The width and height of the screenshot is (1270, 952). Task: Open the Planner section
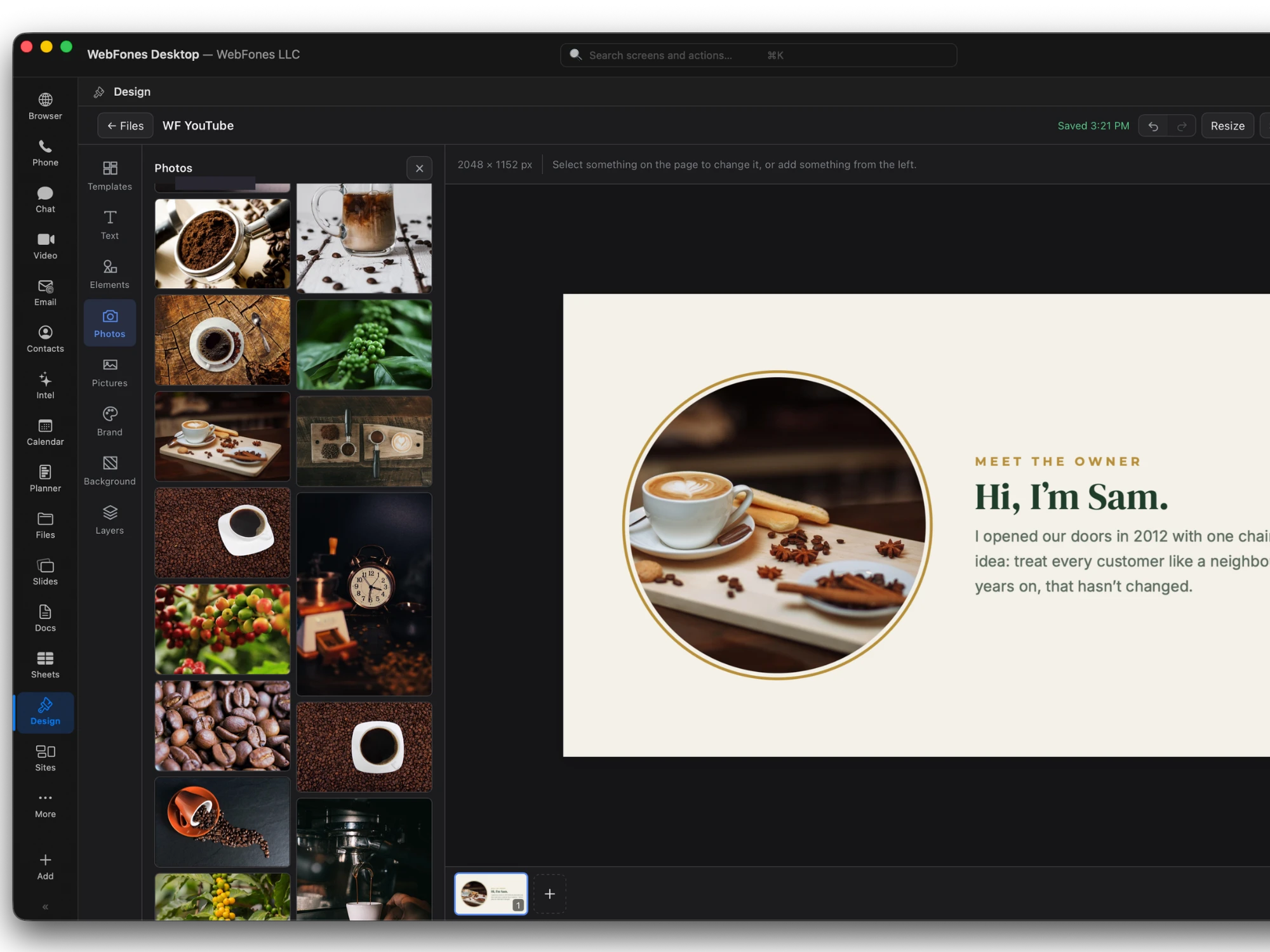pos(45,479)
